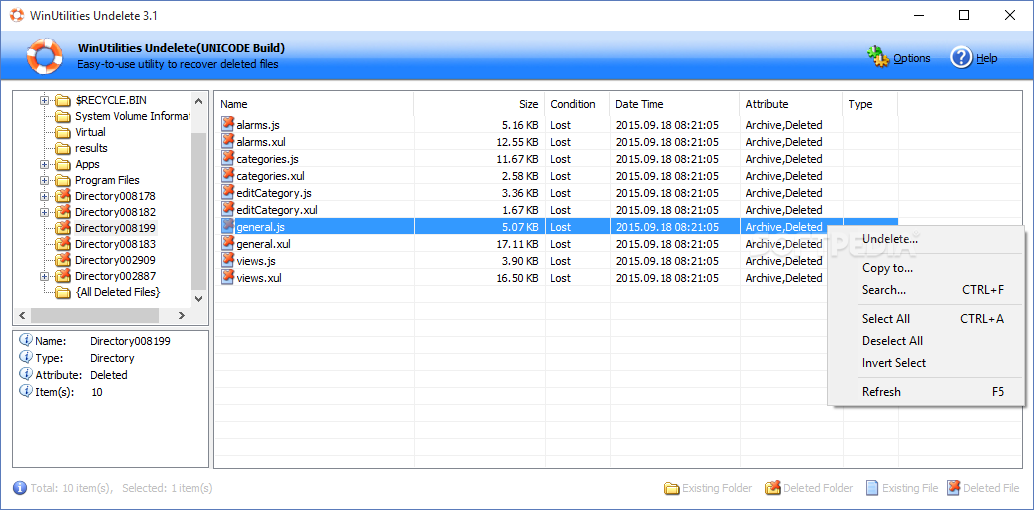Select the Directory002887 folder label
This screenshot has height=510, width=1034.
(x=115, y=276)
